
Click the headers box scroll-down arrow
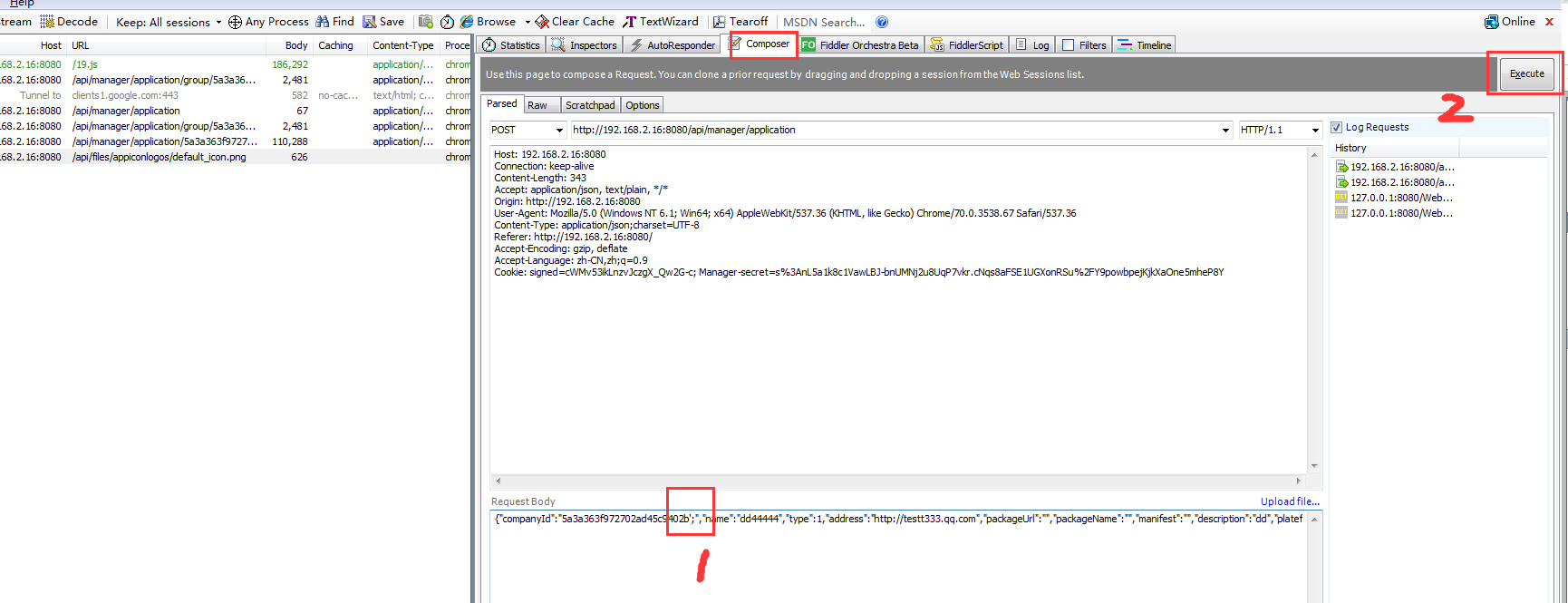tap(1314, 465)
